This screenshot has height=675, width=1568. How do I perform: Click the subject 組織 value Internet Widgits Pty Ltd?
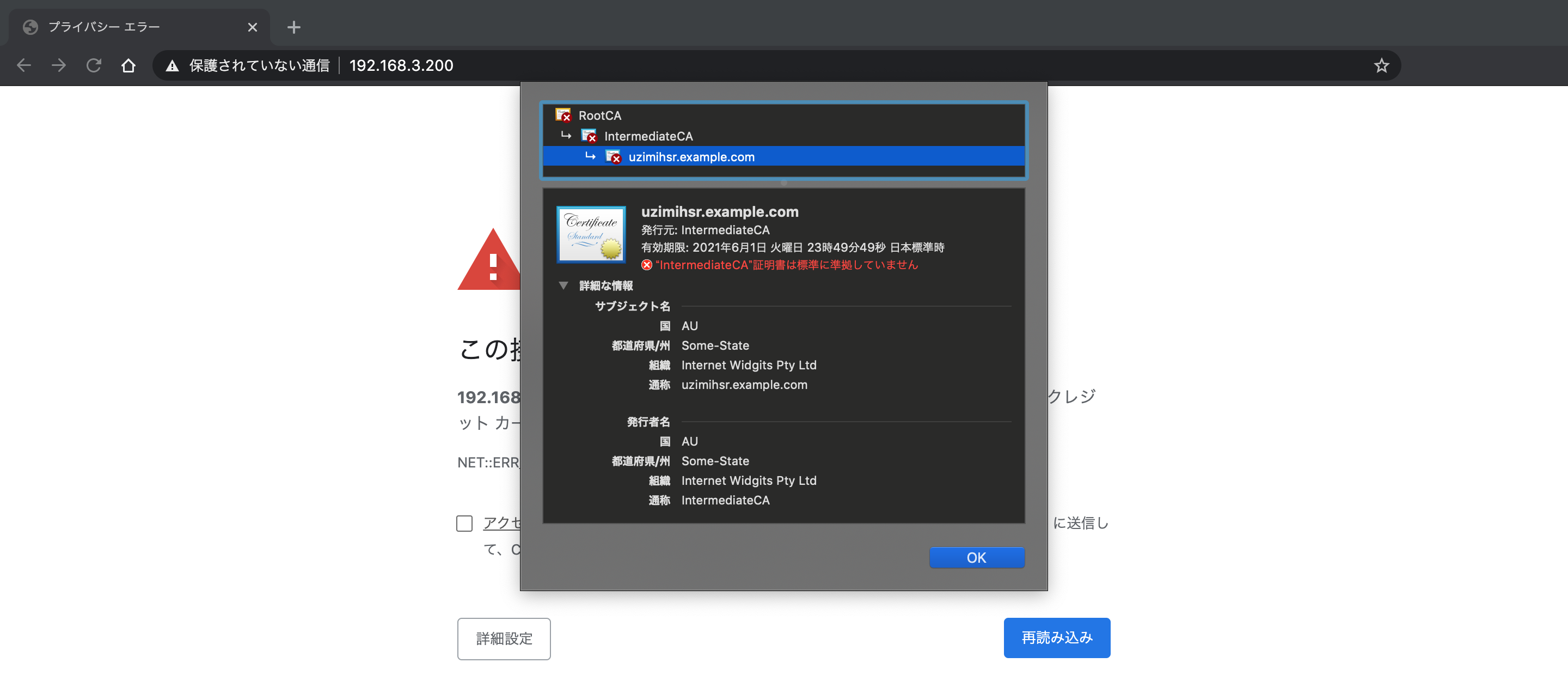point(749,366)
